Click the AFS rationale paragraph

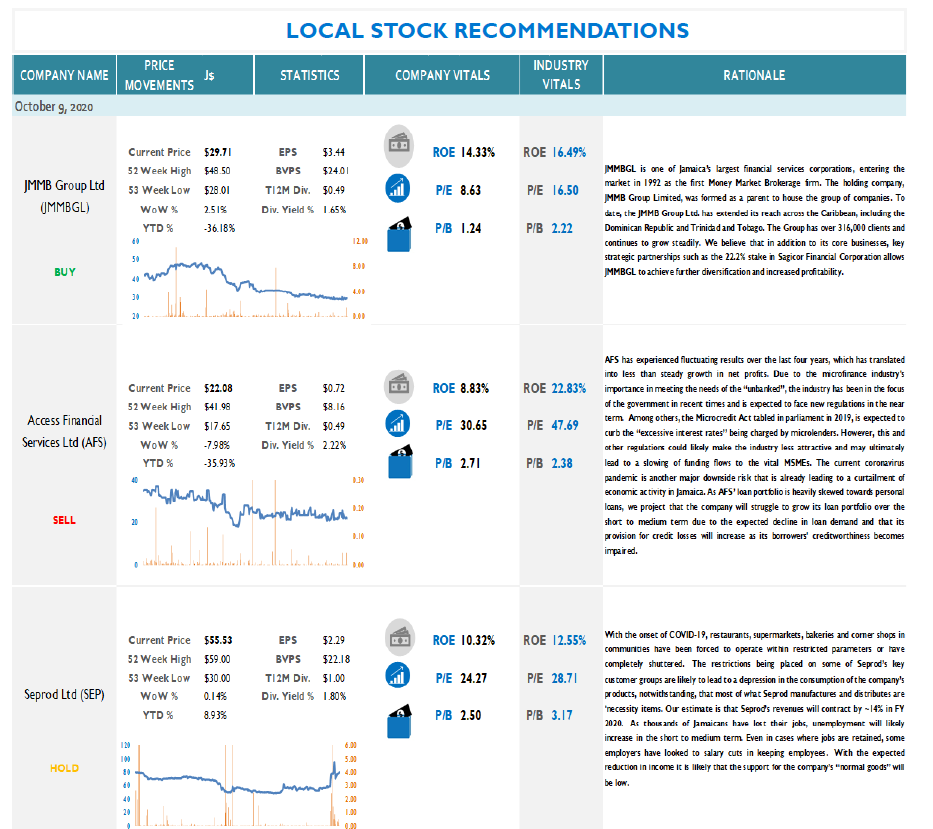(754, 455)
